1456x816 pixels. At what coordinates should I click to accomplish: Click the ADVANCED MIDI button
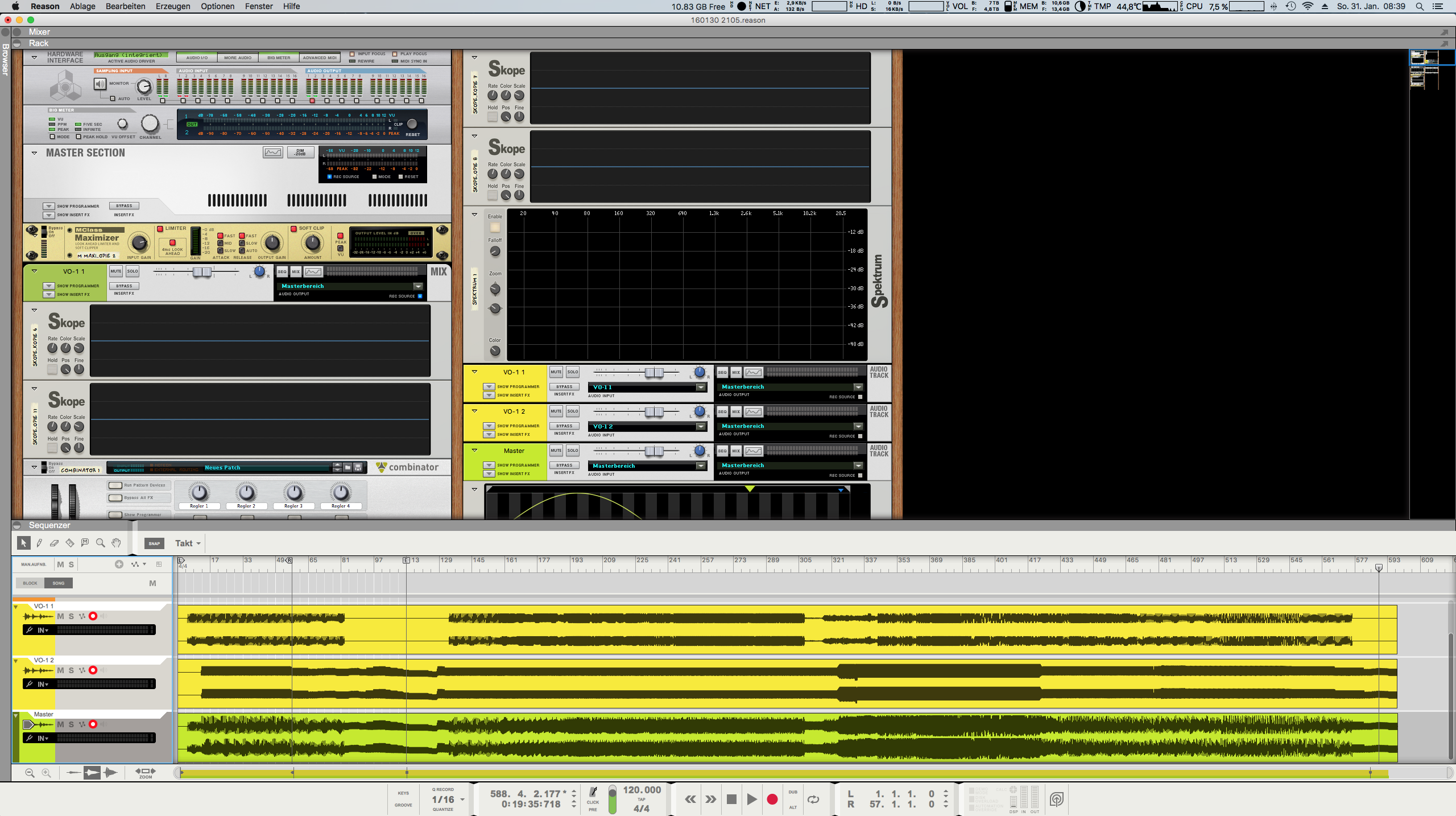320,57
